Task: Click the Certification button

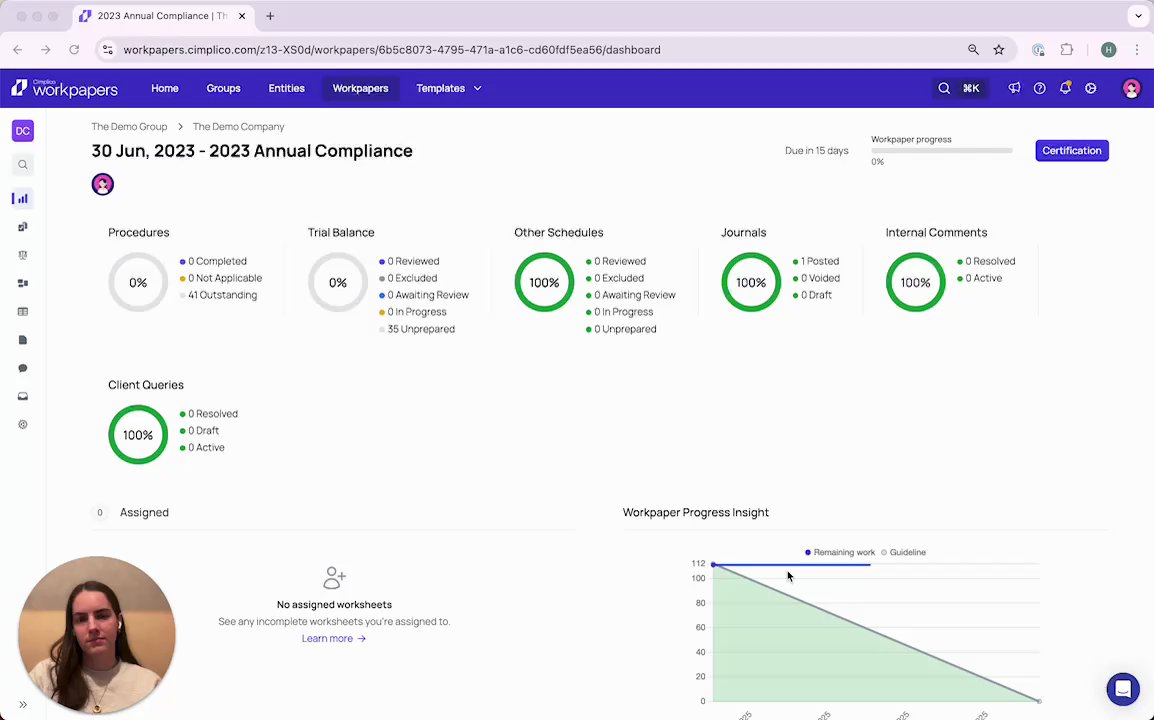Action: tap(1072, 150)
